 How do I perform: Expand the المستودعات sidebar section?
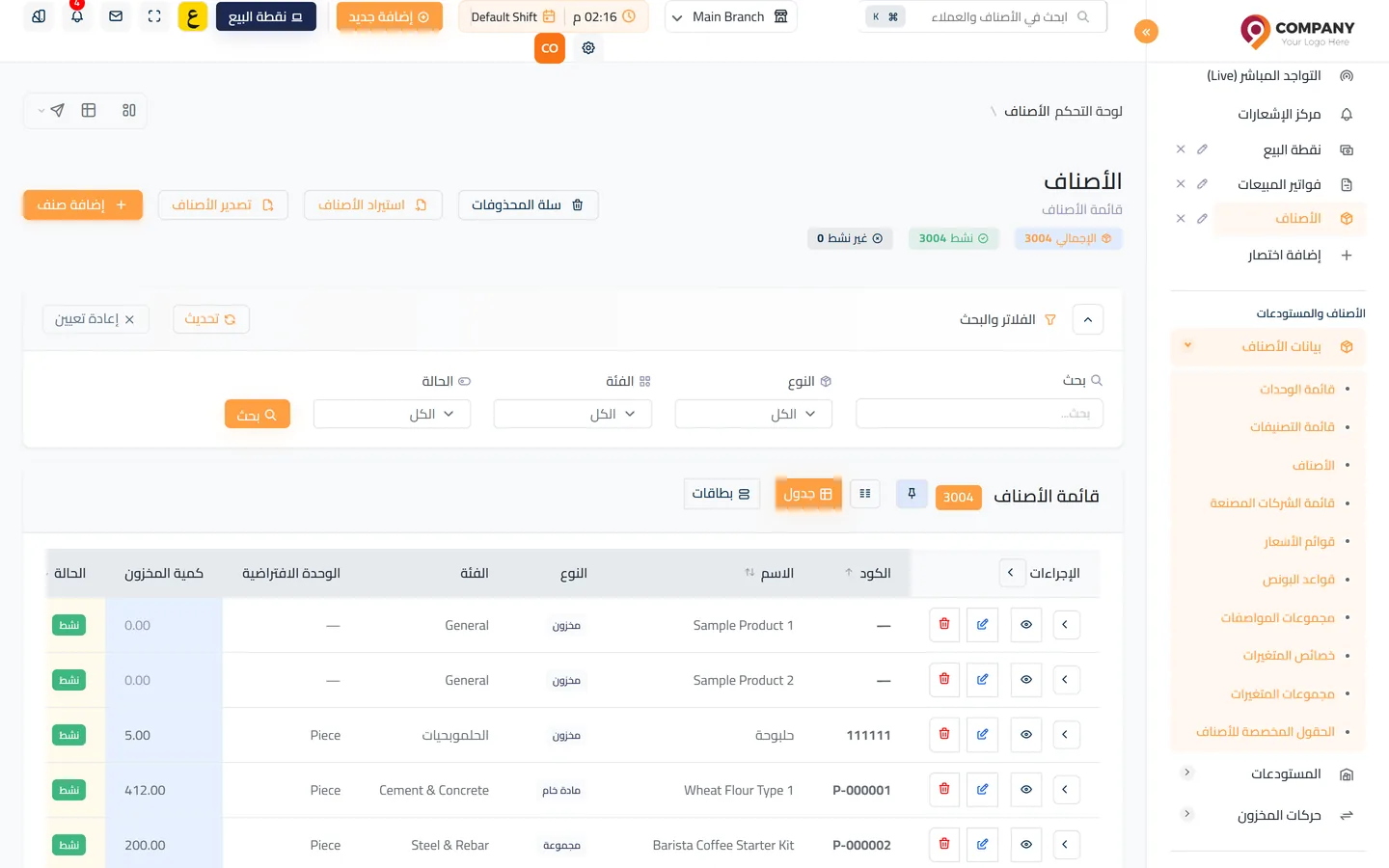click(1267, 774)
